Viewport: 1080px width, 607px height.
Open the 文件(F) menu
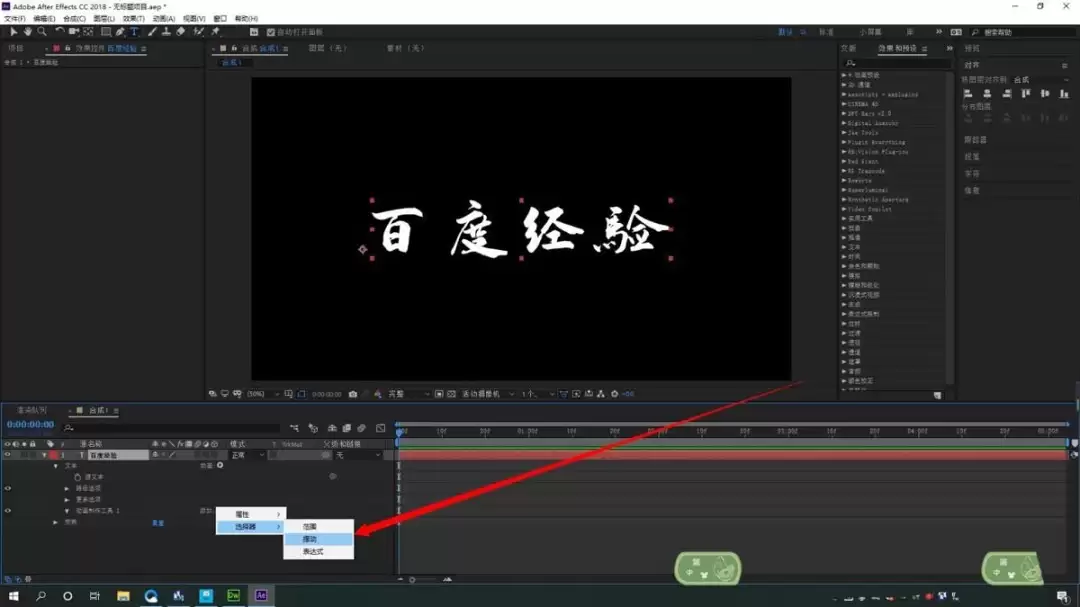14,19
